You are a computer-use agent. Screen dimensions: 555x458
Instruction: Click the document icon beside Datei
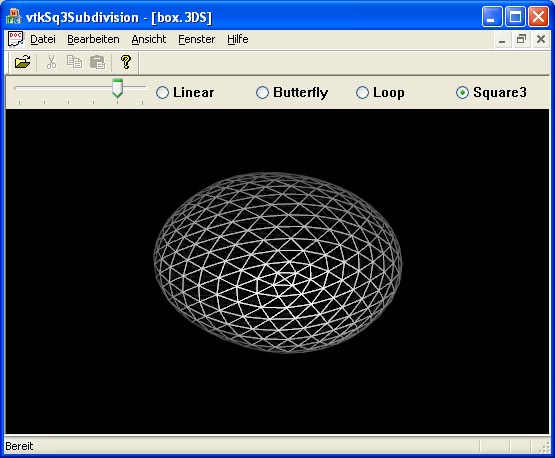click(x=15, y=39)
